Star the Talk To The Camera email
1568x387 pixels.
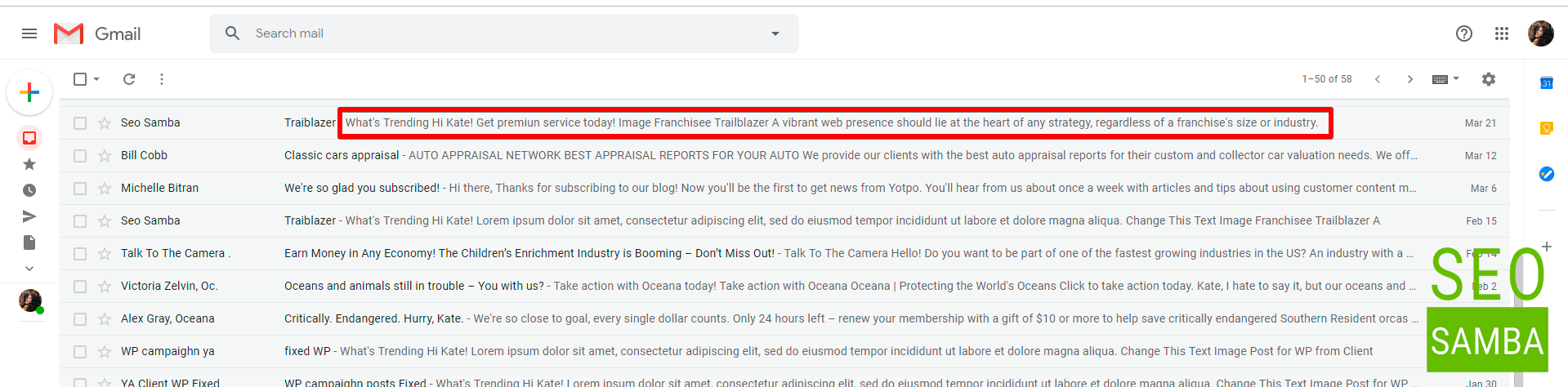coord(105,253)
